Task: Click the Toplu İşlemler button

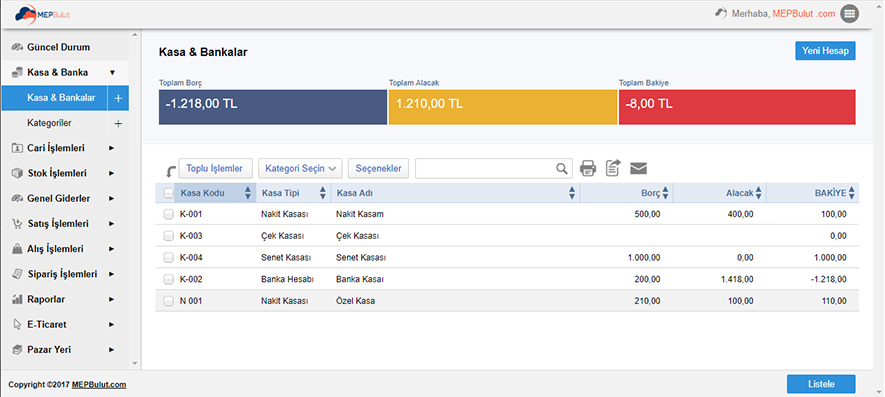Action: (215, 168)
